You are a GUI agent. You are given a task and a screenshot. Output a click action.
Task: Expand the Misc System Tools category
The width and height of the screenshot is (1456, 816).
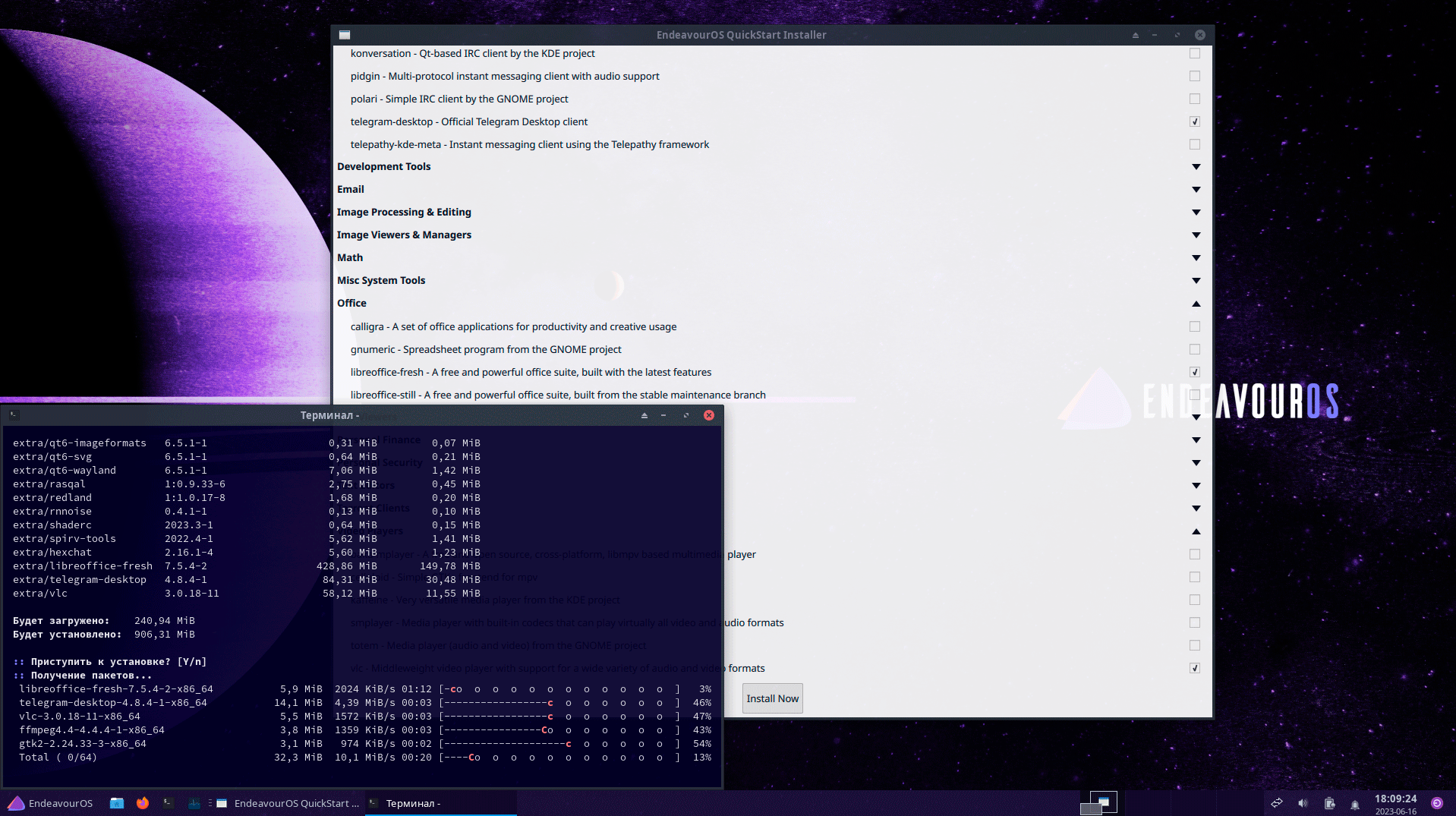[1196, 281]
